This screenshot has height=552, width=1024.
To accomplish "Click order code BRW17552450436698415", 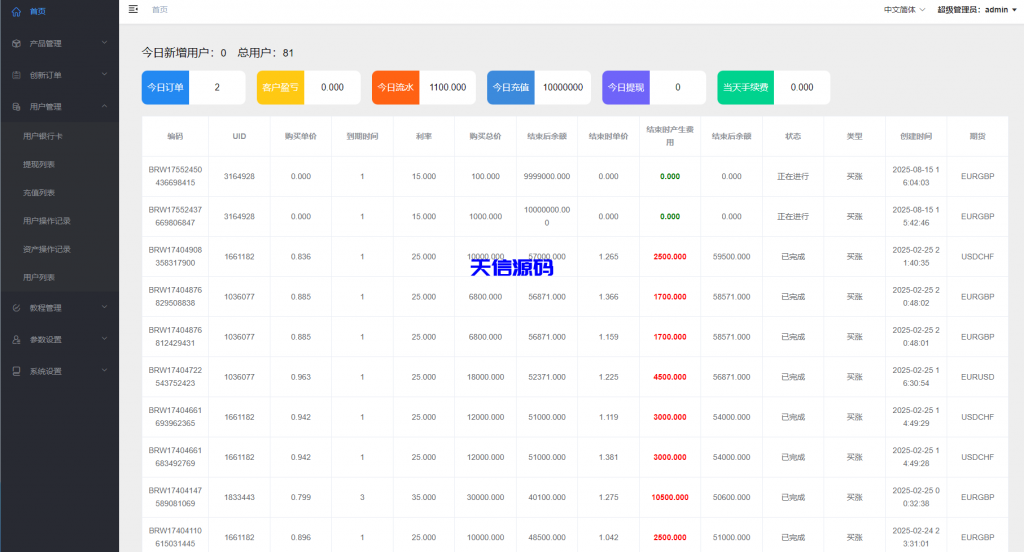I will (175, 176).
